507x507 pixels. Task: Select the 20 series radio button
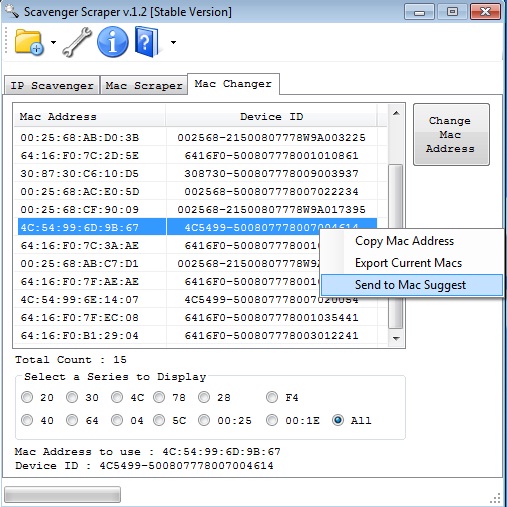click(27, 397)
